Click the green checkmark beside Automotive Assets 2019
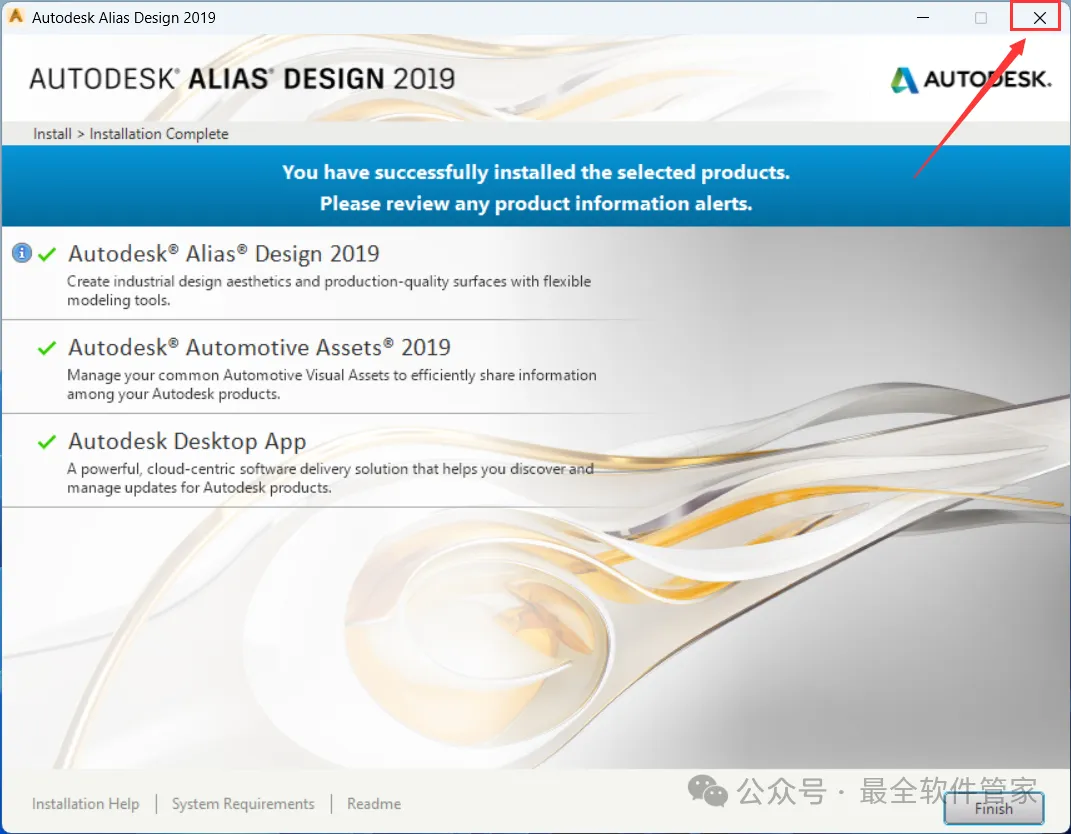 pyautogui.click(x=47, y=348)
